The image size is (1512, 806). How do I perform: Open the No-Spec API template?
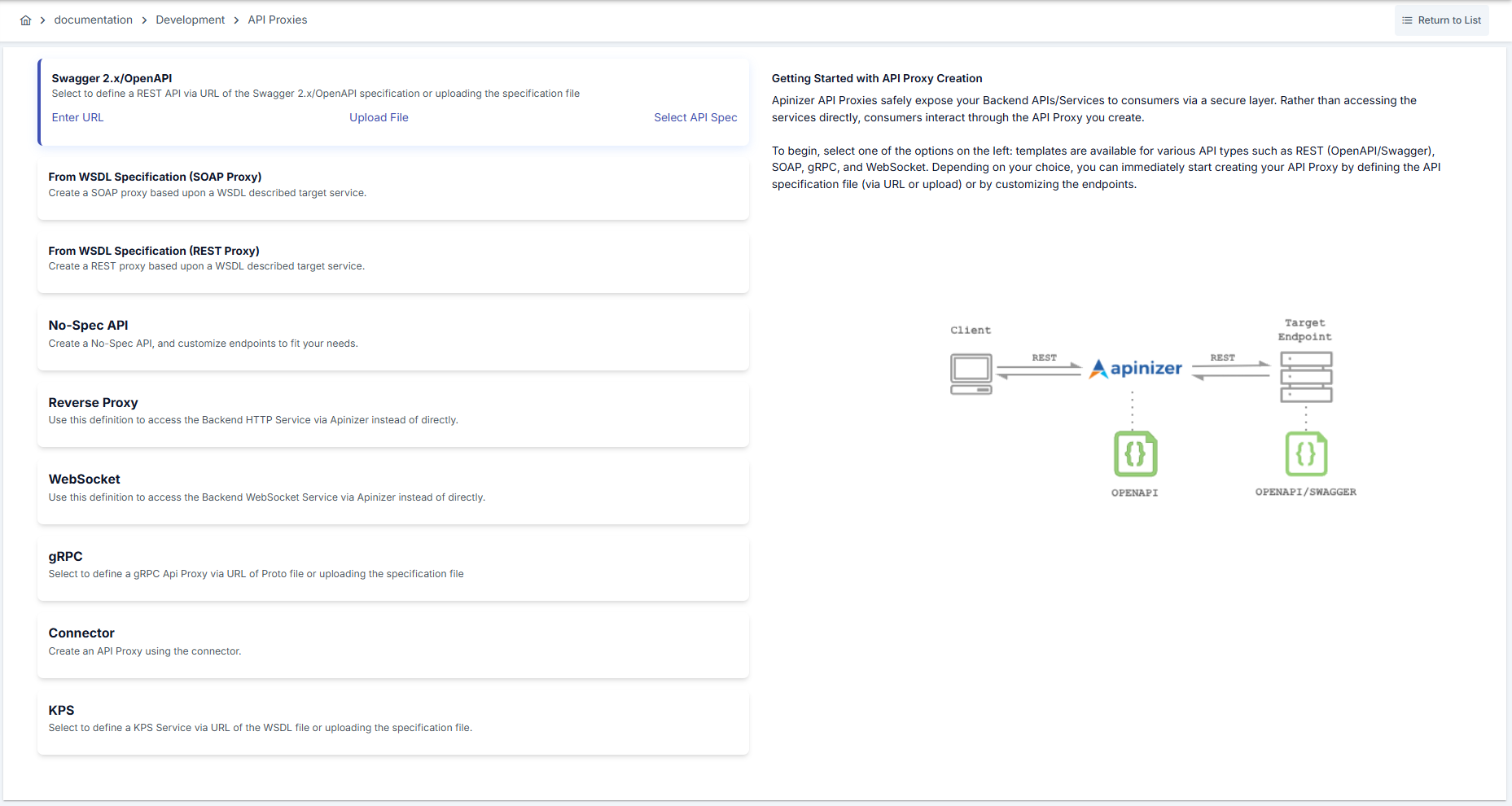point(393,337)
